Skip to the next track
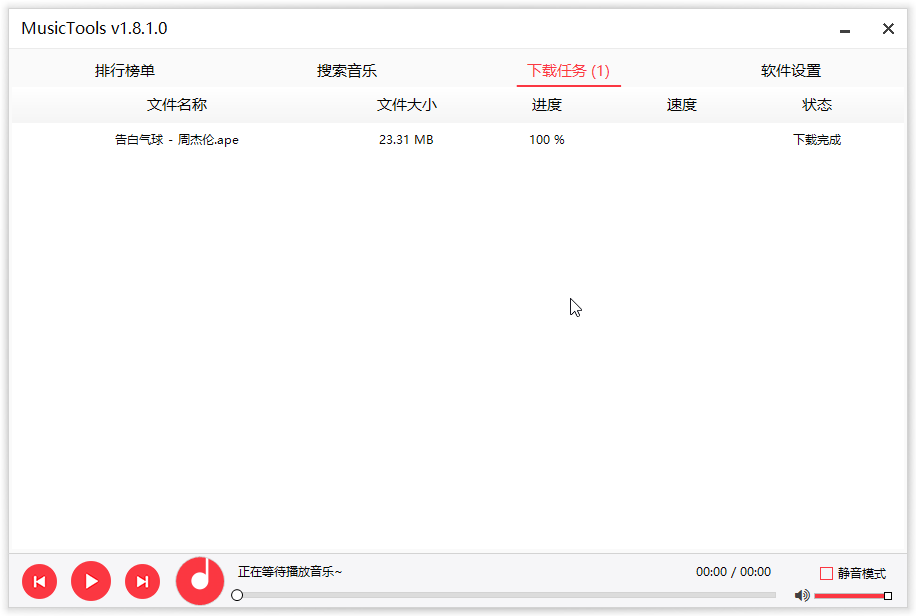 tap(143, 581)
